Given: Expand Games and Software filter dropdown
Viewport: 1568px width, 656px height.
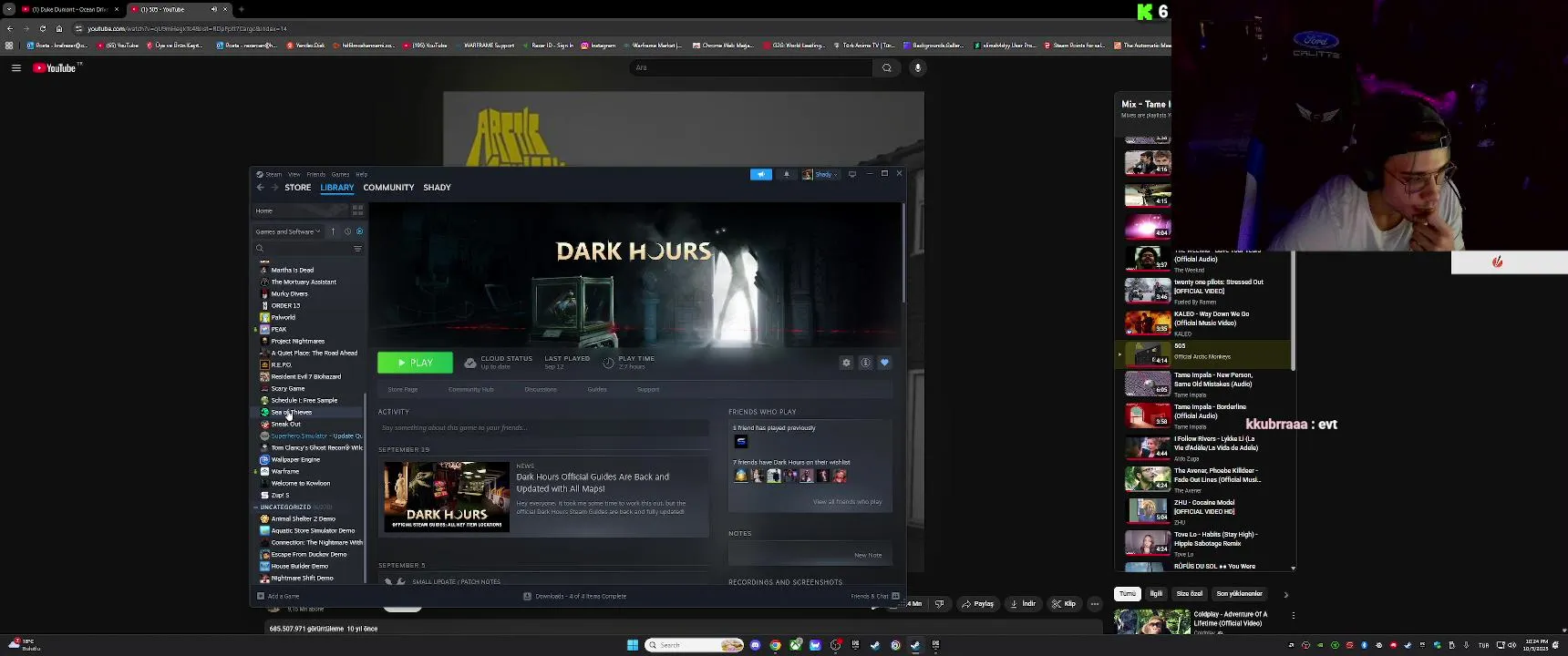Looking at the screenshot, I should [x=288, y=231].
